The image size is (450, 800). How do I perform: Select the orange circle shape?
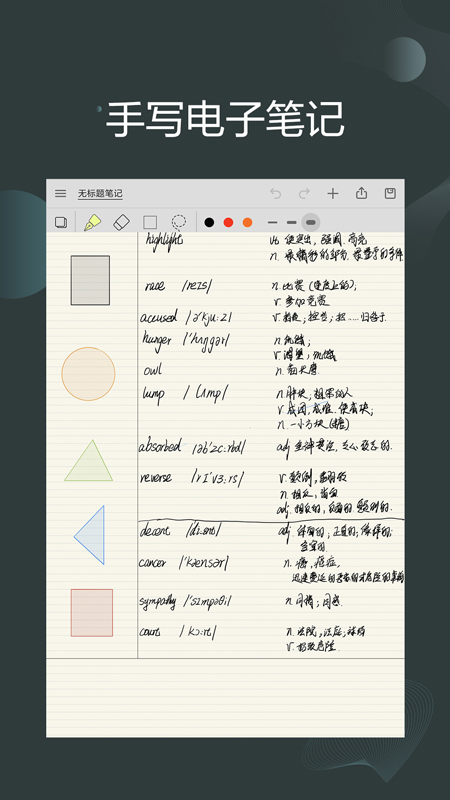pyautogui.click(x=88, y=373)
